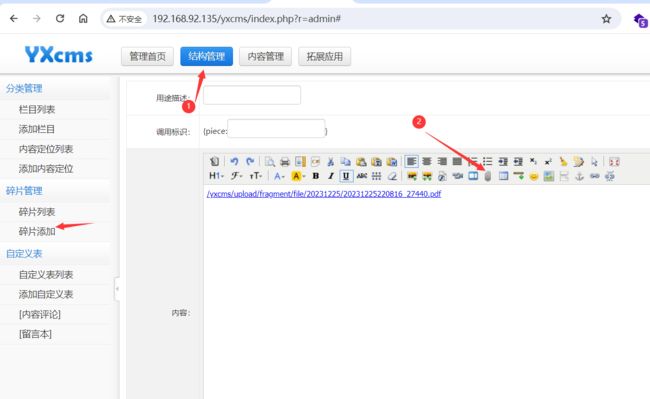Toggle underline formatting

(x=346, y=176)
